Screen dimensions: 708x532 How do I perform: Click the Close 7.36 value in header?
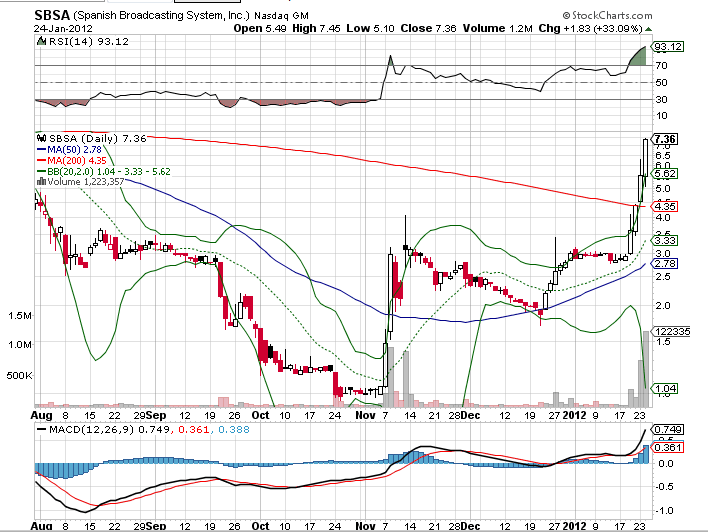[428, 28]
